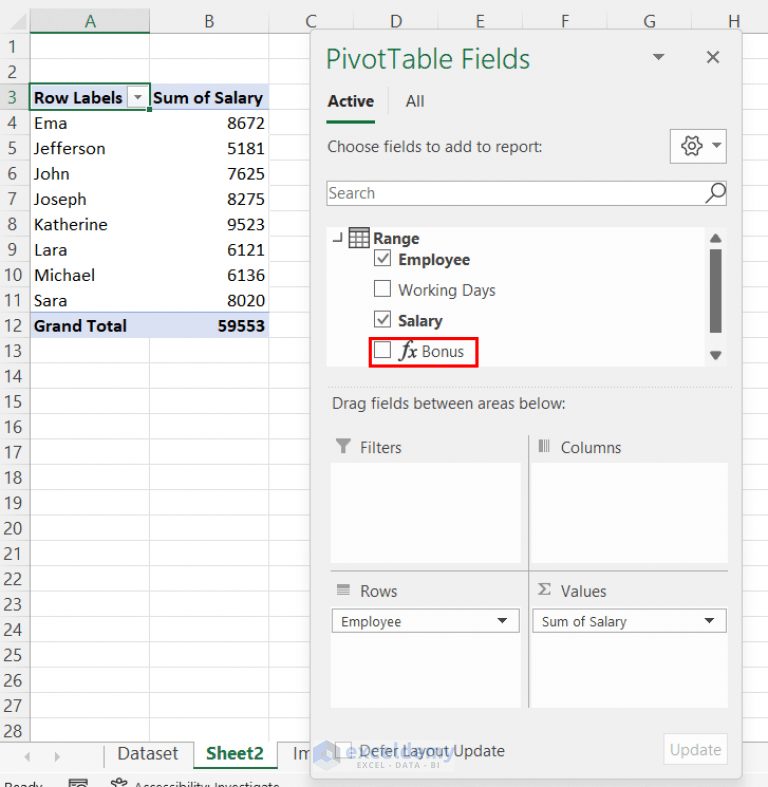Click the search magnifier icon in PivotTable Fields
The width and height of the screenshot is (768, 787).
point(715,193)
